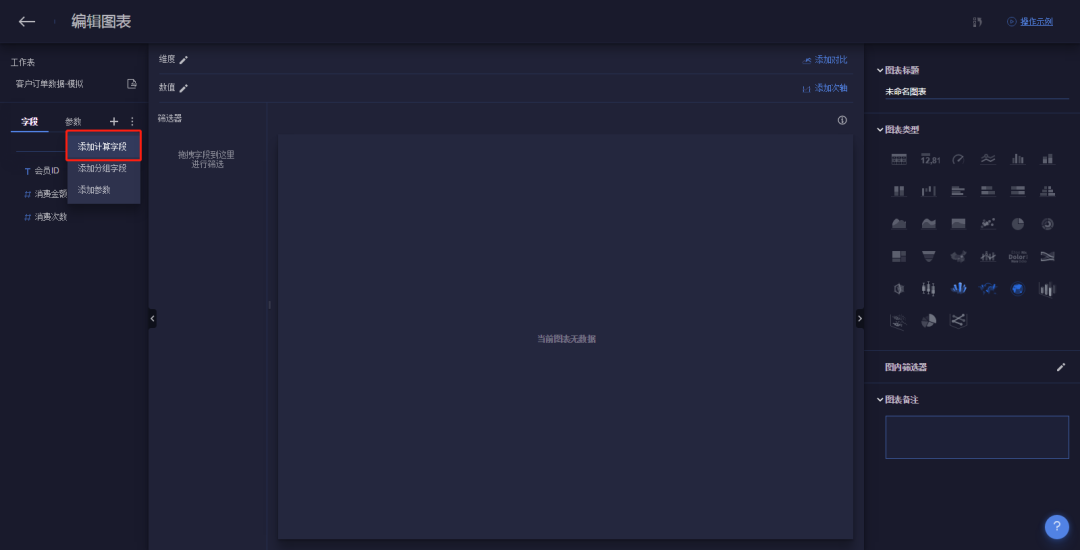Image resolution: width=1080 pixels, height=550 pixels.
Task: Select the 消费次数 field
Action: pos(45,217)
